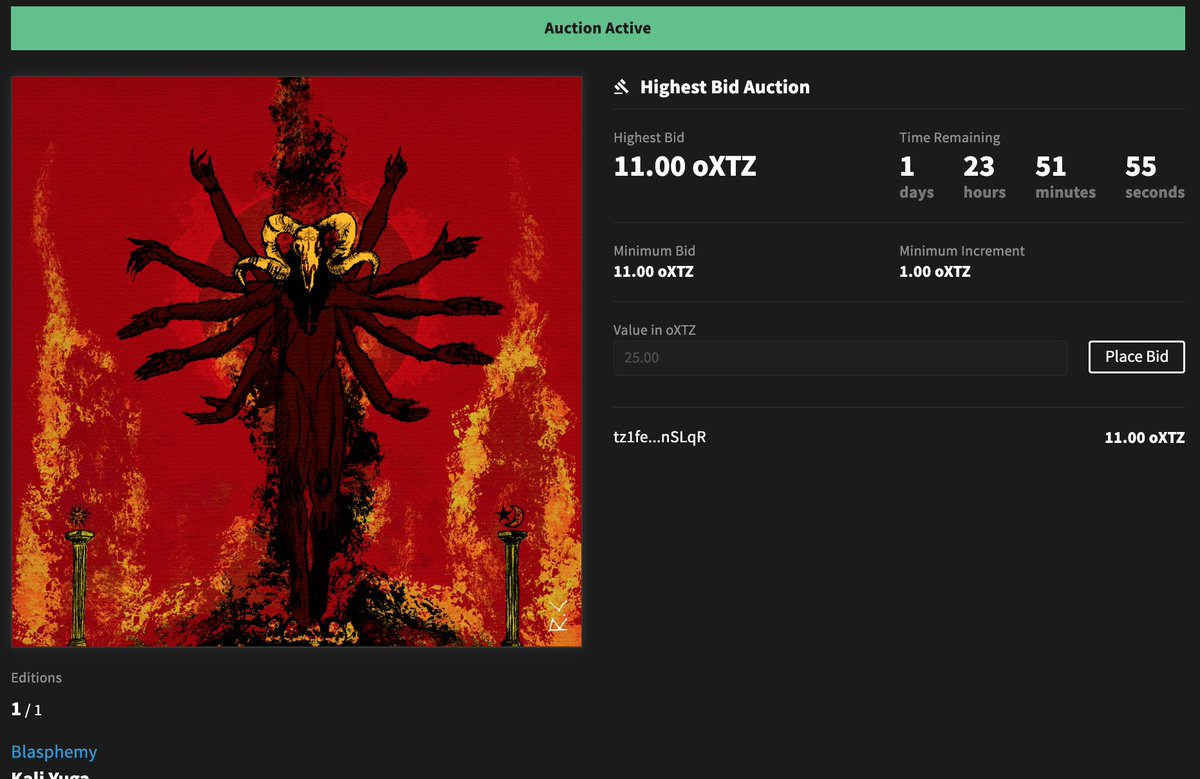This screenshot has width=1200, height=779.
Task: Focus the Value in oXTZ bid input
Action: 840,357
